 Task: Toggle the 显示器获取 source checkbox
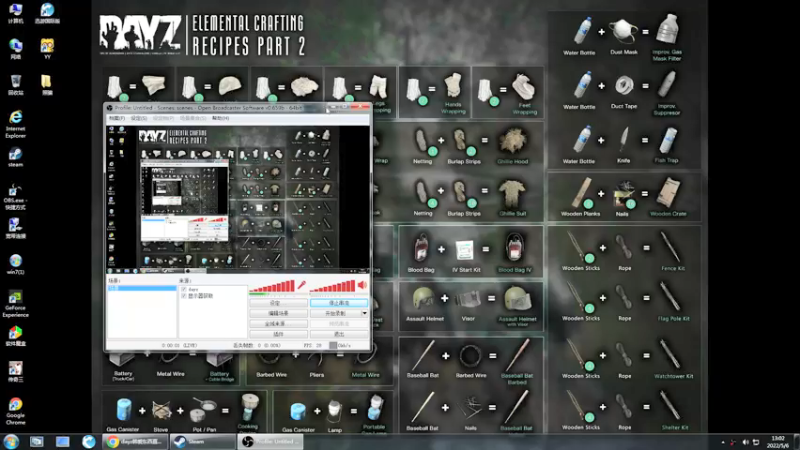[x=184, y=296]
